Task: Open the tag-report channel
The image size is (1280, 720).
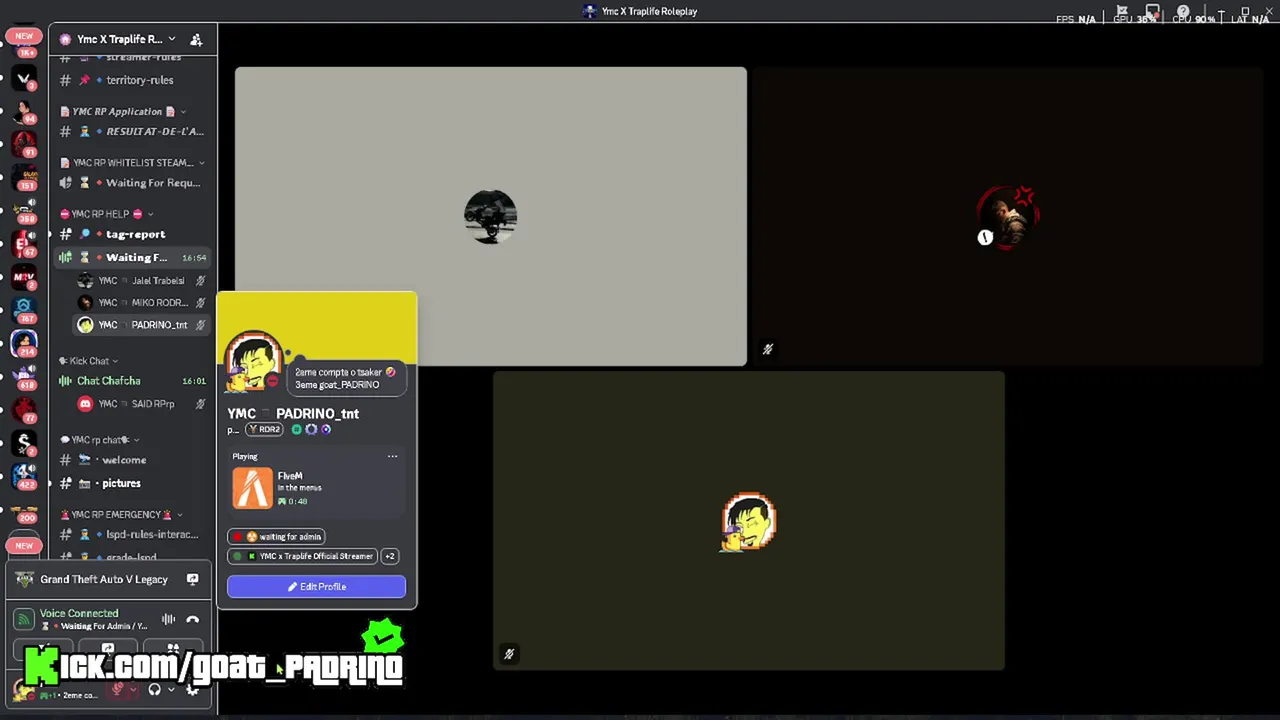Action: click(131, 234)
